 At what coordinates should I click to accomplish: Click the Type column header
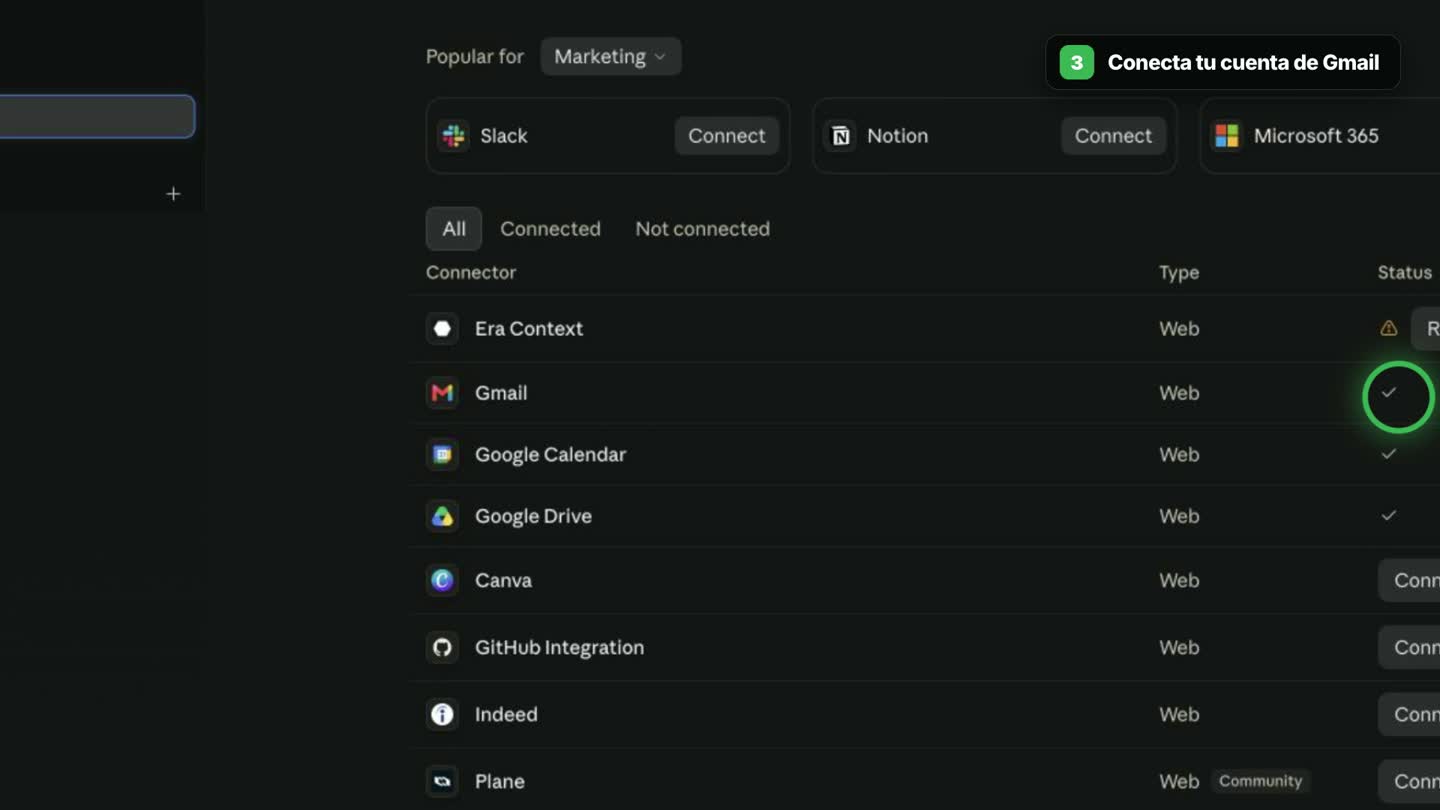pyautogui.click(x=1179, y=273)
